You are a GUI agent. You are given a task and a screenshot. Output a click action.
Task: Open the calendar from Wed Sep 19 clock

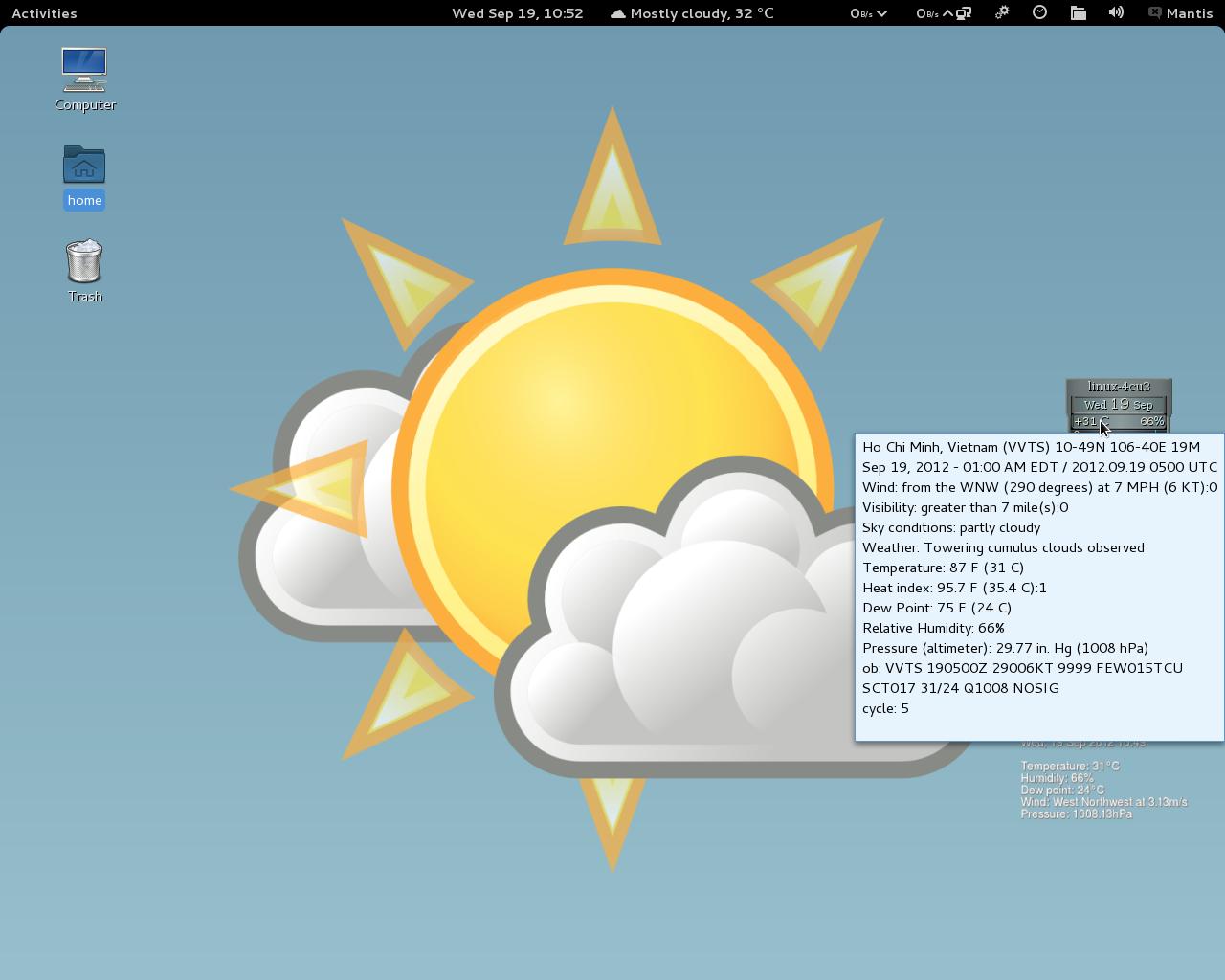click(x=517, y=13)
